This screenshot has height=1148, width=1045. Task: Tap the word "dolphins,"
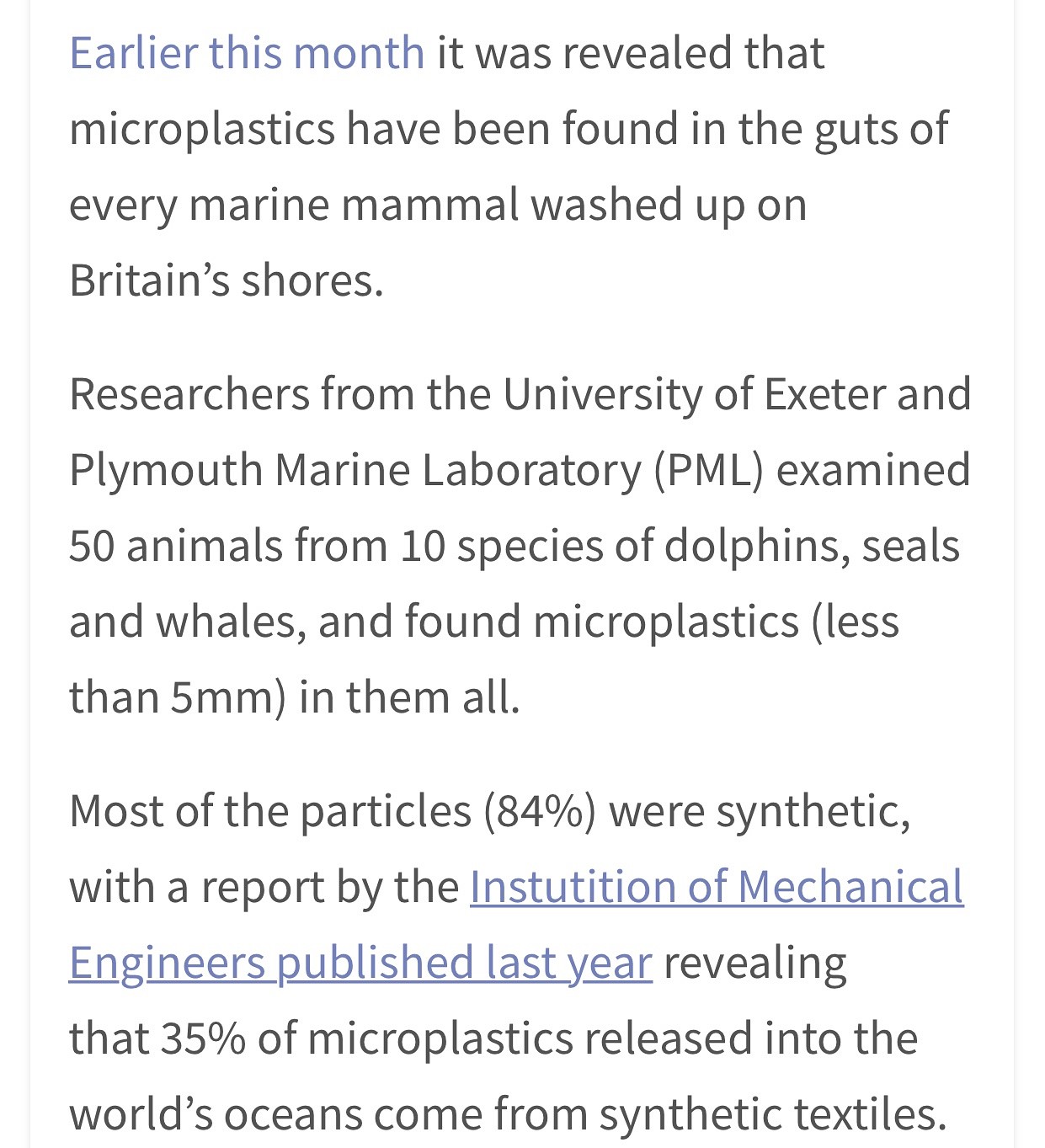point(752,546)
